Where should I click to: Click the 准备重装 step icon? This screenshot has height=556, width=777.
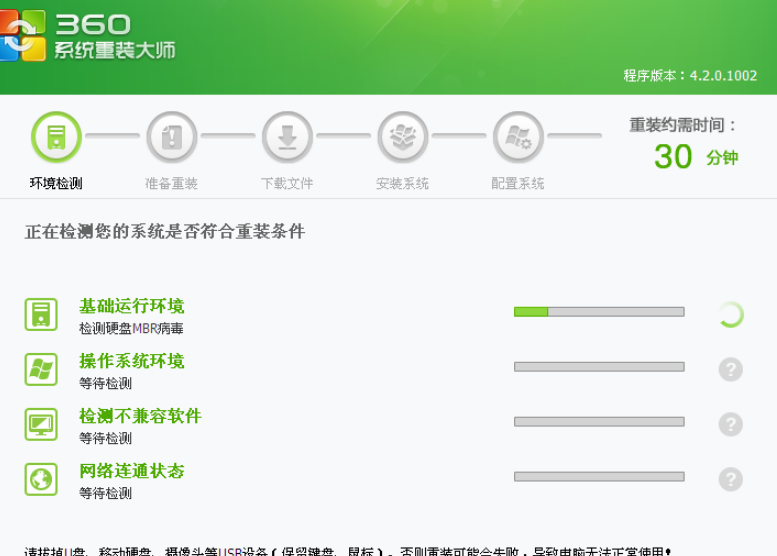(x=171, y=137)
